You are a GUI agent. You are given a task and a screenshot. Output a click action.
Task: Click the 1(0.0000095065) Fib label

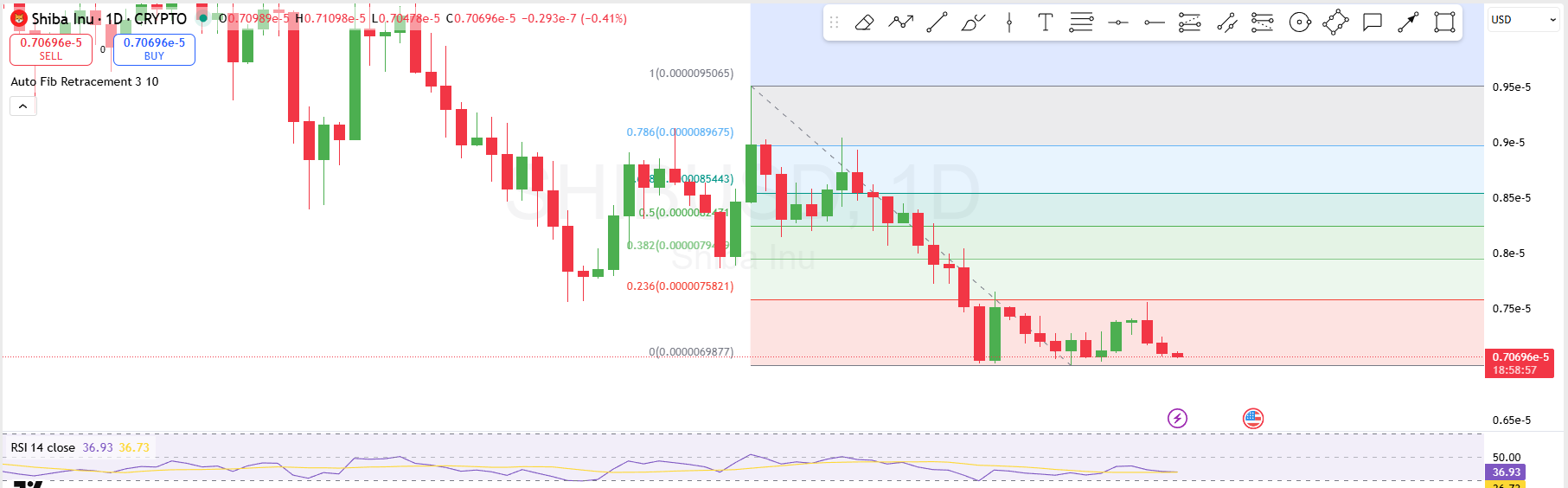[691, 74]
